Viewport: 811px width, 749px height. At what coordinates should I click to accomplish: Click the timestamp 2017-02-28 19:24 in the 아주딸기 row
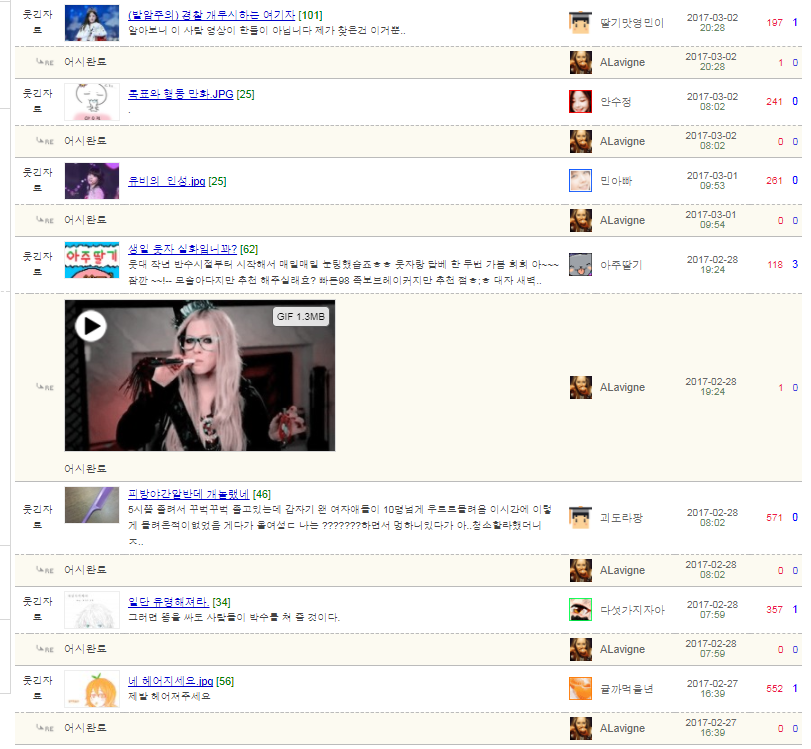click(712, 264)
